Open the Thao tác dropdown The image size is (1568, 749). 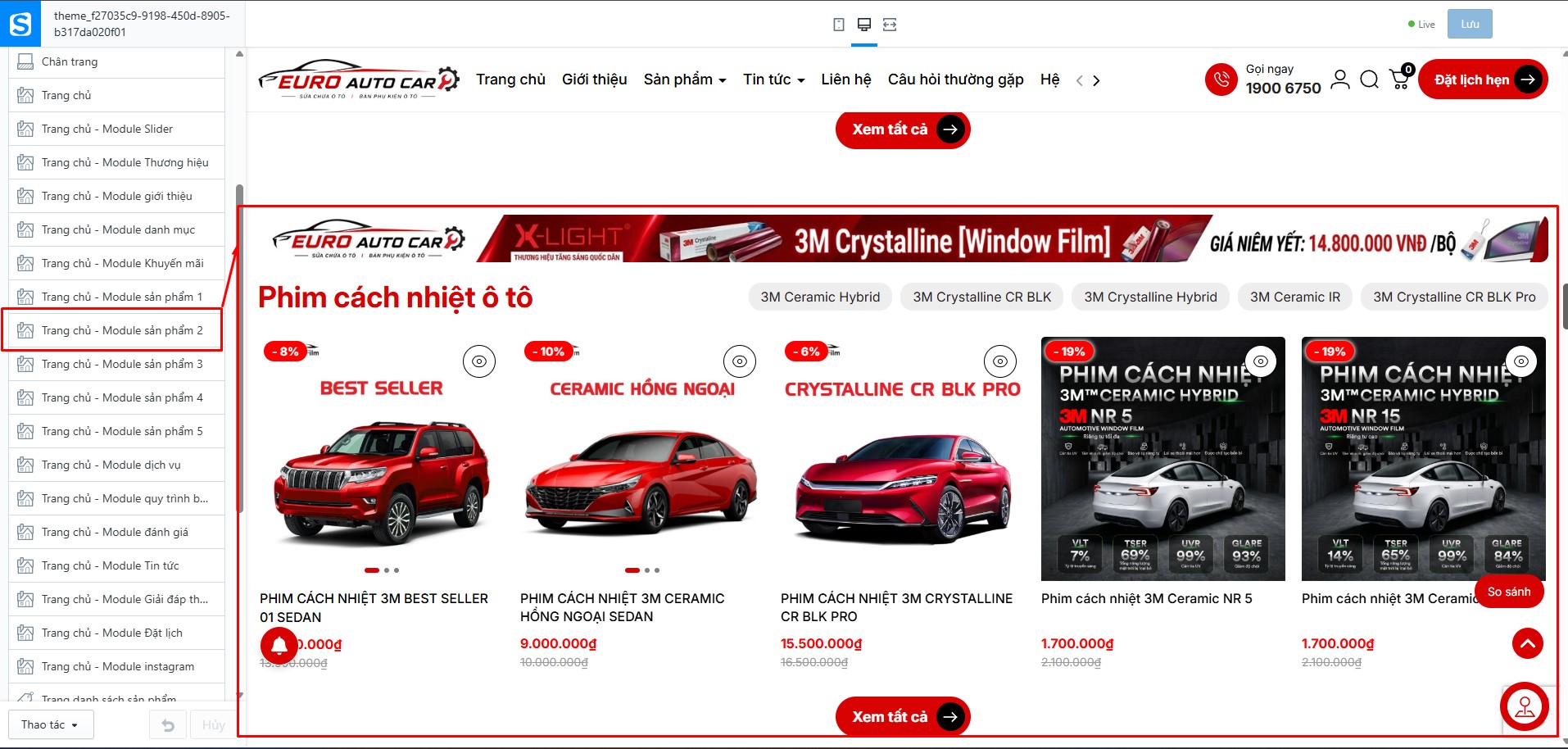click(x=51, y=725)
